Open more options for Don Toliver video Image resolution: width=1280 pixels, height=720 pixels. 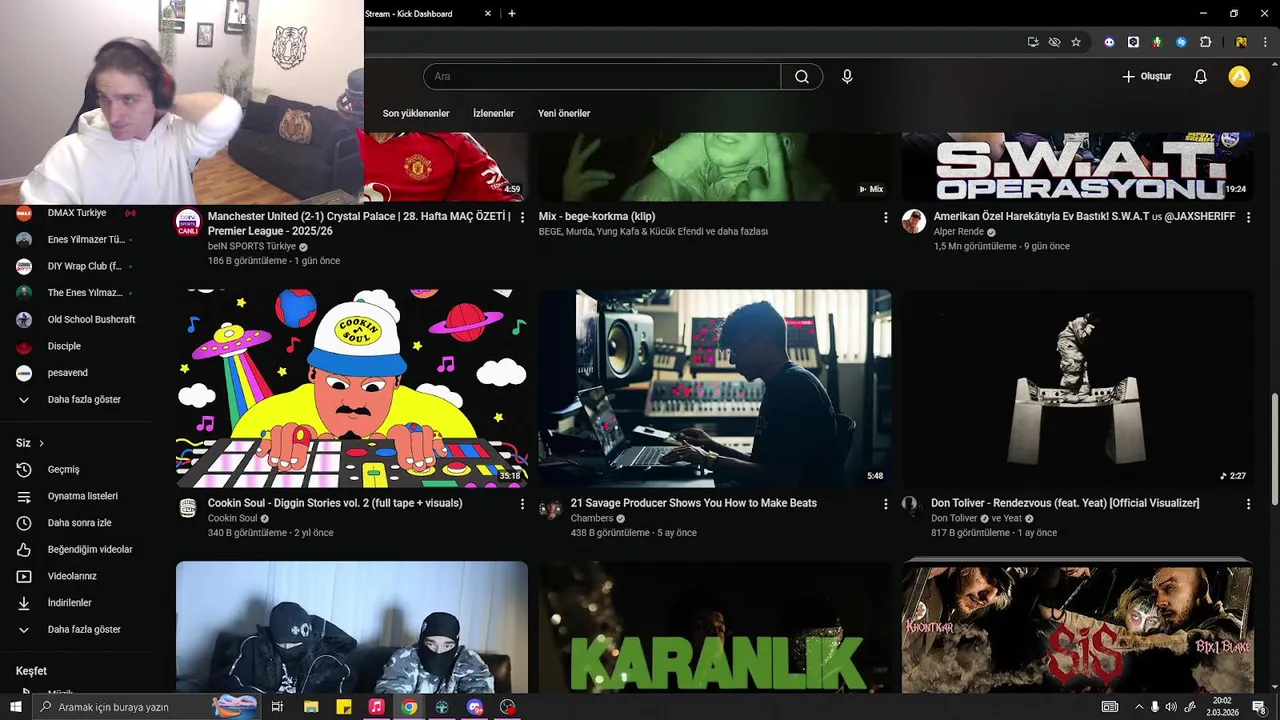coord(1248,504)
